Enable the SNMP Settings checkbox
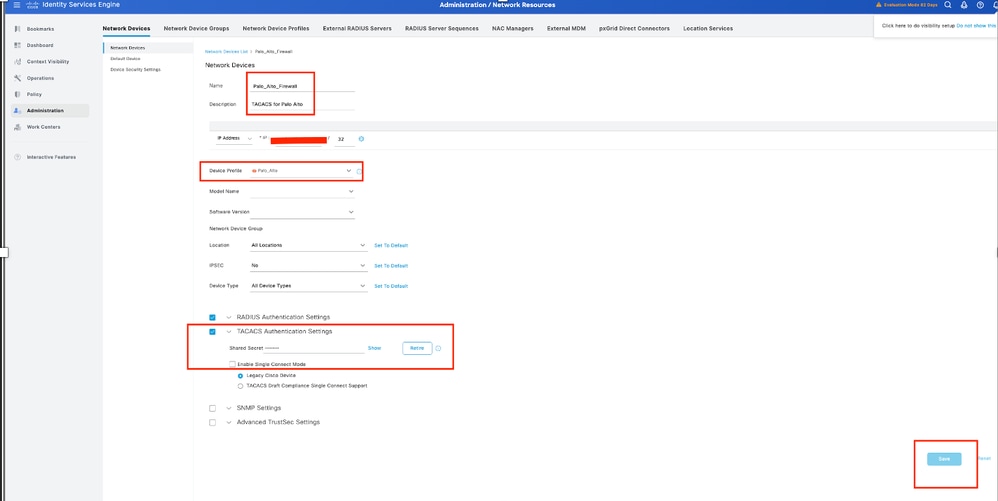The image size is (998, 501). pyautogui.click(x=213, y=408)
